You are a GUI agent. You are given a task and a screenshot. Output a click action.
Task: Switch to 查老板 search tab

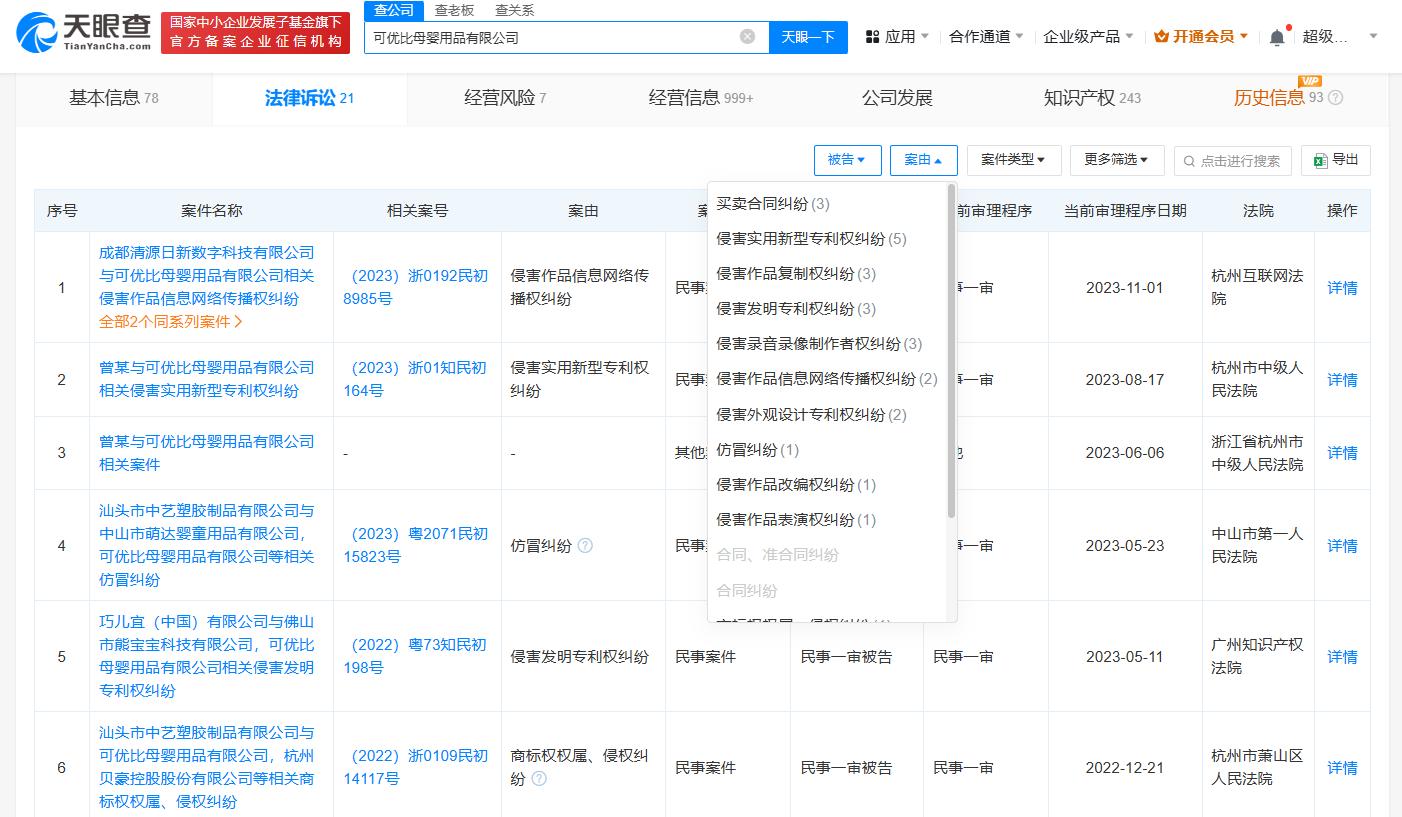pos(454,11)
